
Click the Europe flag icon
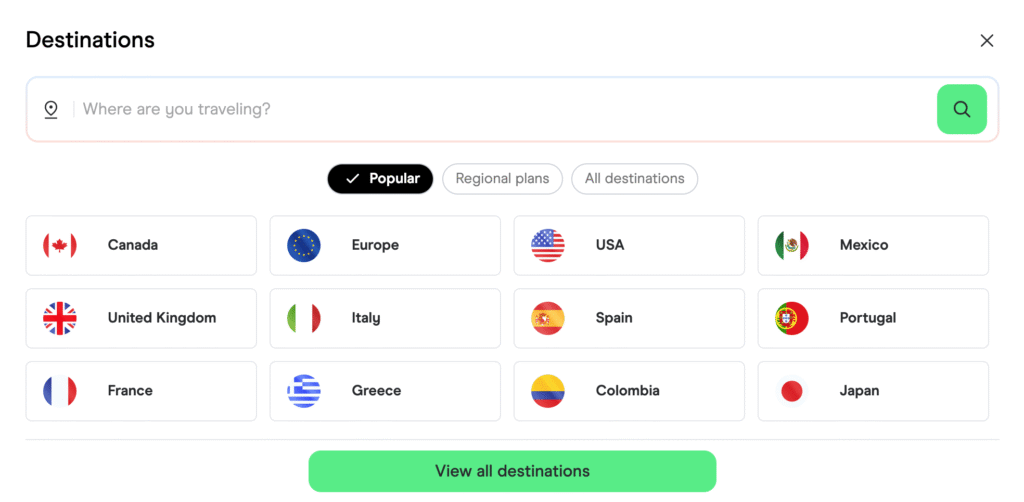(x=304, y=245)
